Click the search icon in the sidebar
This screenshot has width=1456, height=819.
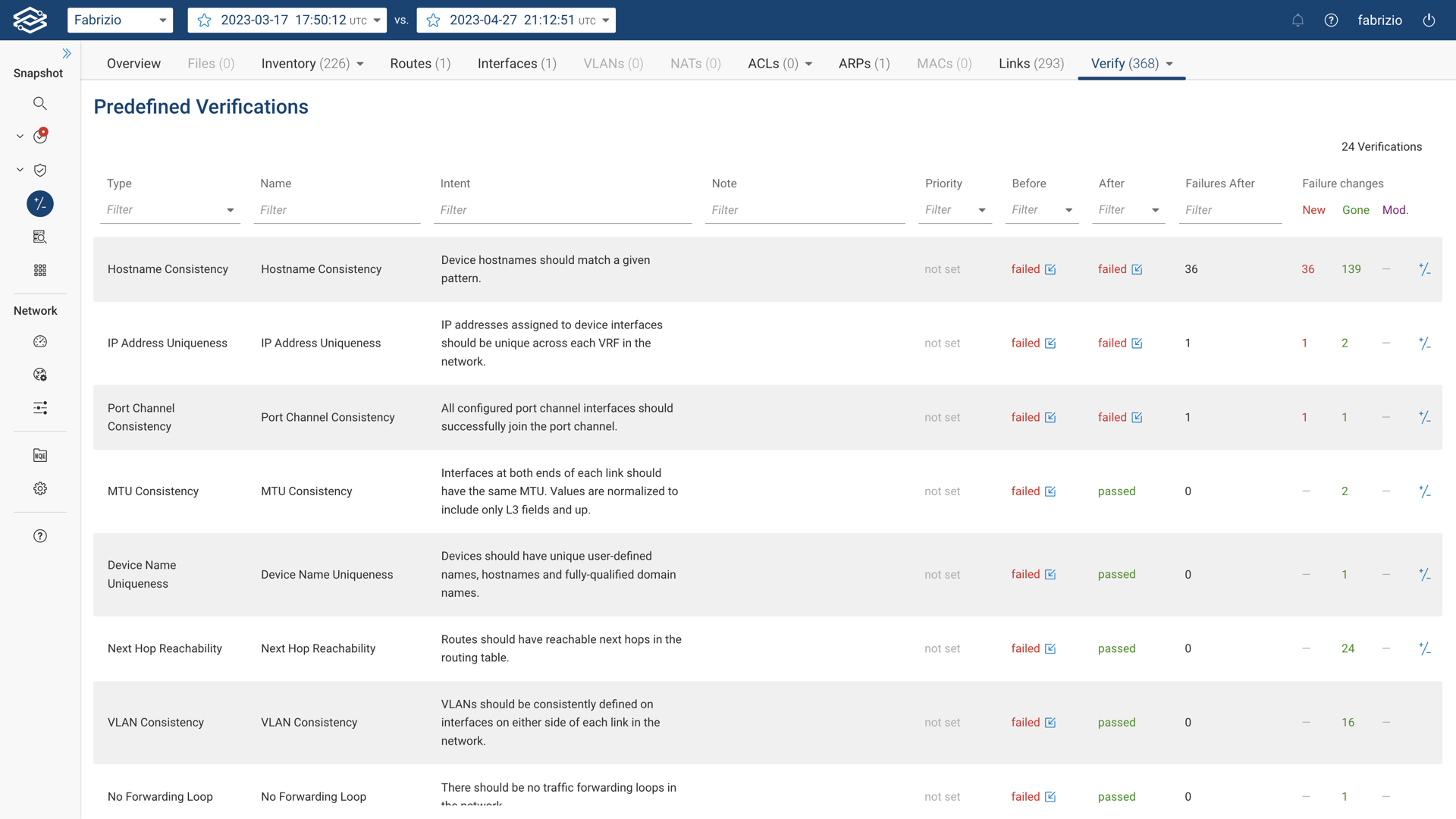coord(40,103)
